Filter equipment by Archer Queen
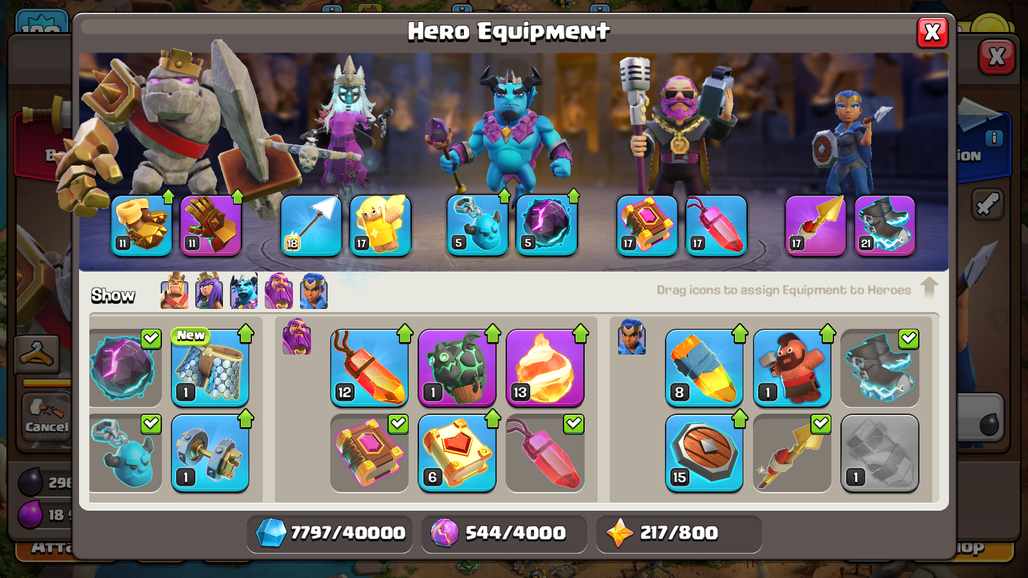The image size is (1028, 578). pyautogui.click(x=209, y=291)
